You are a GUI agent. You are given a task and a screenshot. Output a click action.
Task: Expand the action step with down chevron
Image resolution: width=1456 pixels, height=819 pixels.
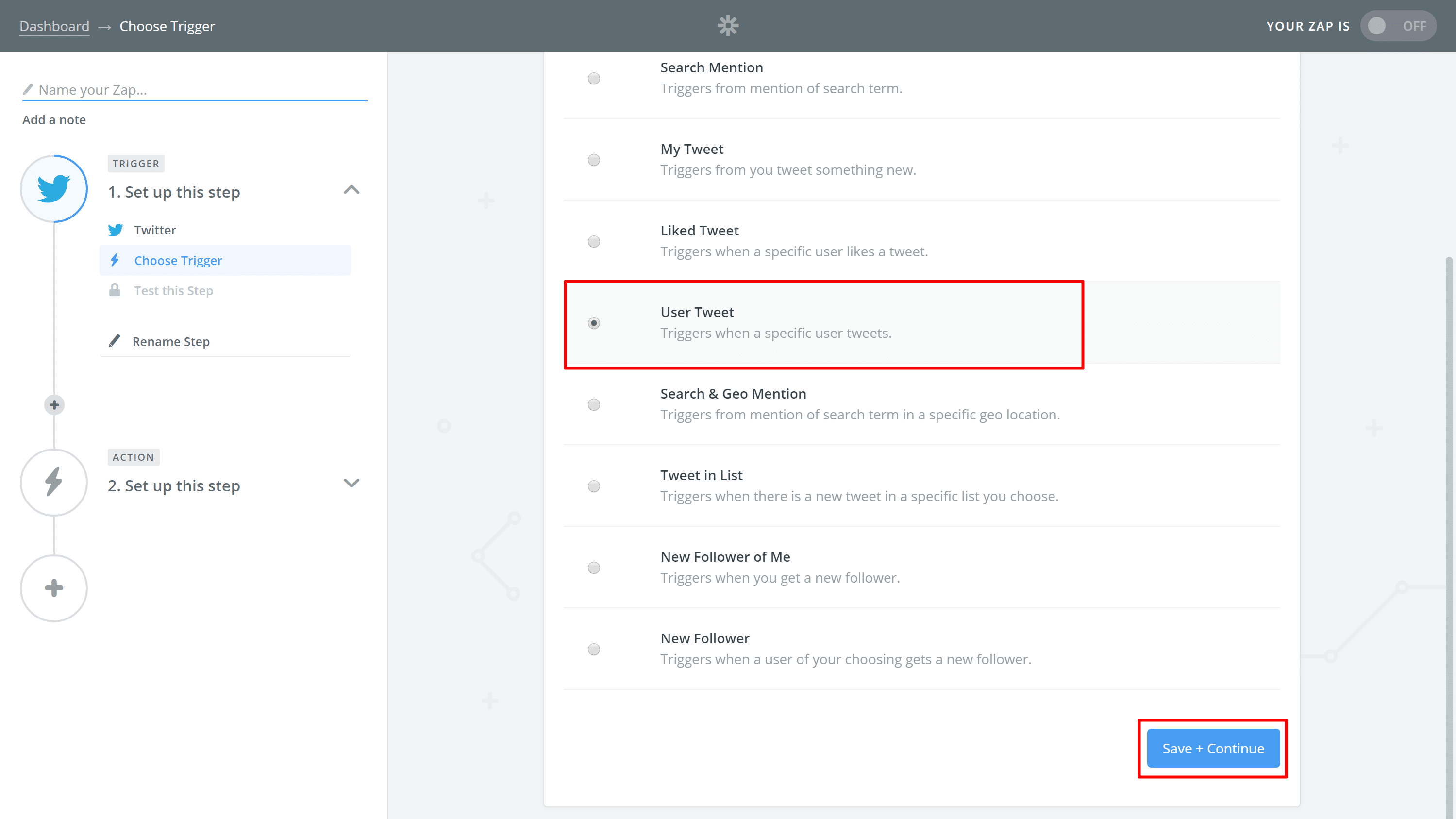click(351, 483)
